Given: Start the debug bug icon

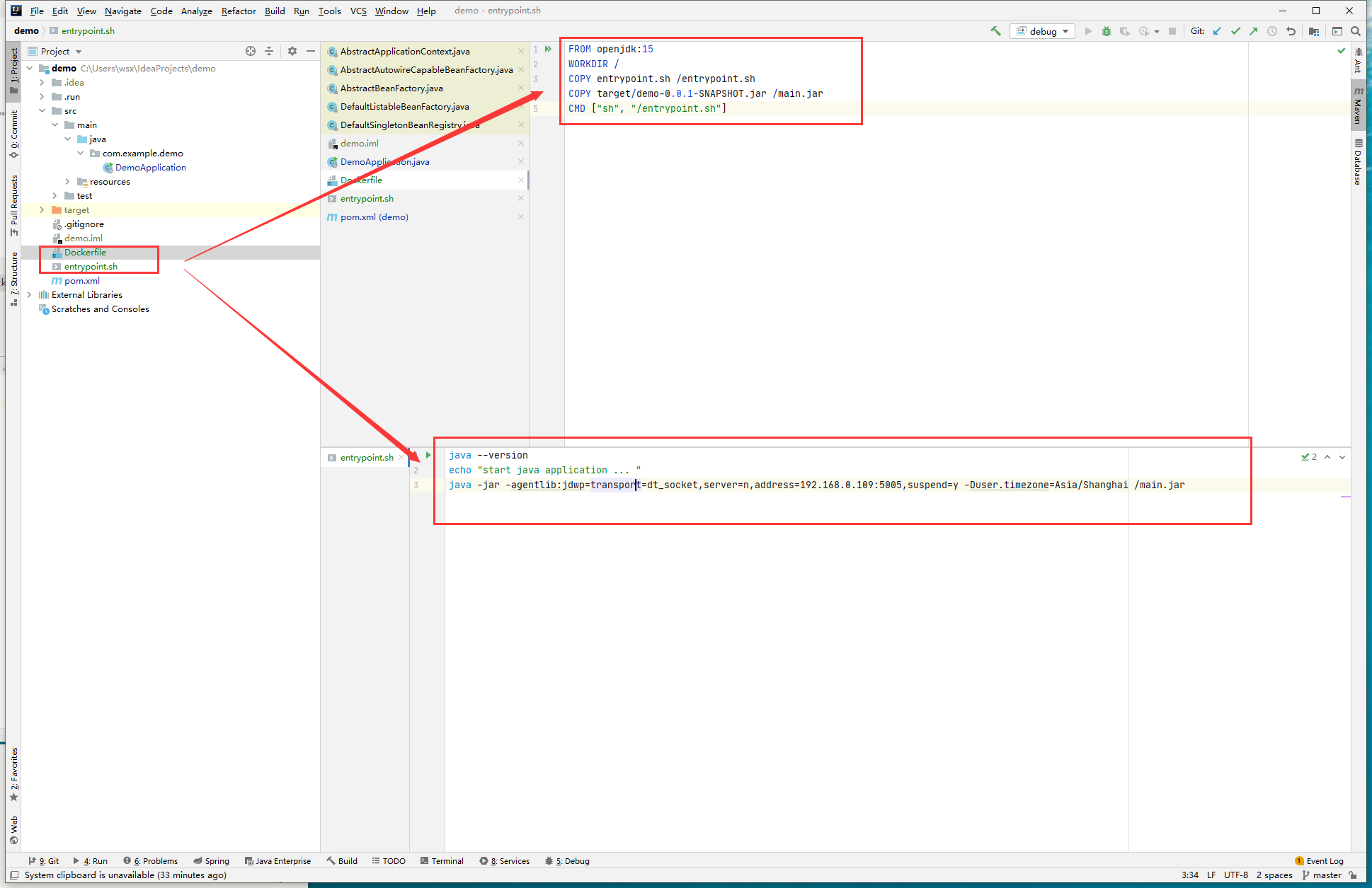Looking at the screenshot, I should [1106, 31].
